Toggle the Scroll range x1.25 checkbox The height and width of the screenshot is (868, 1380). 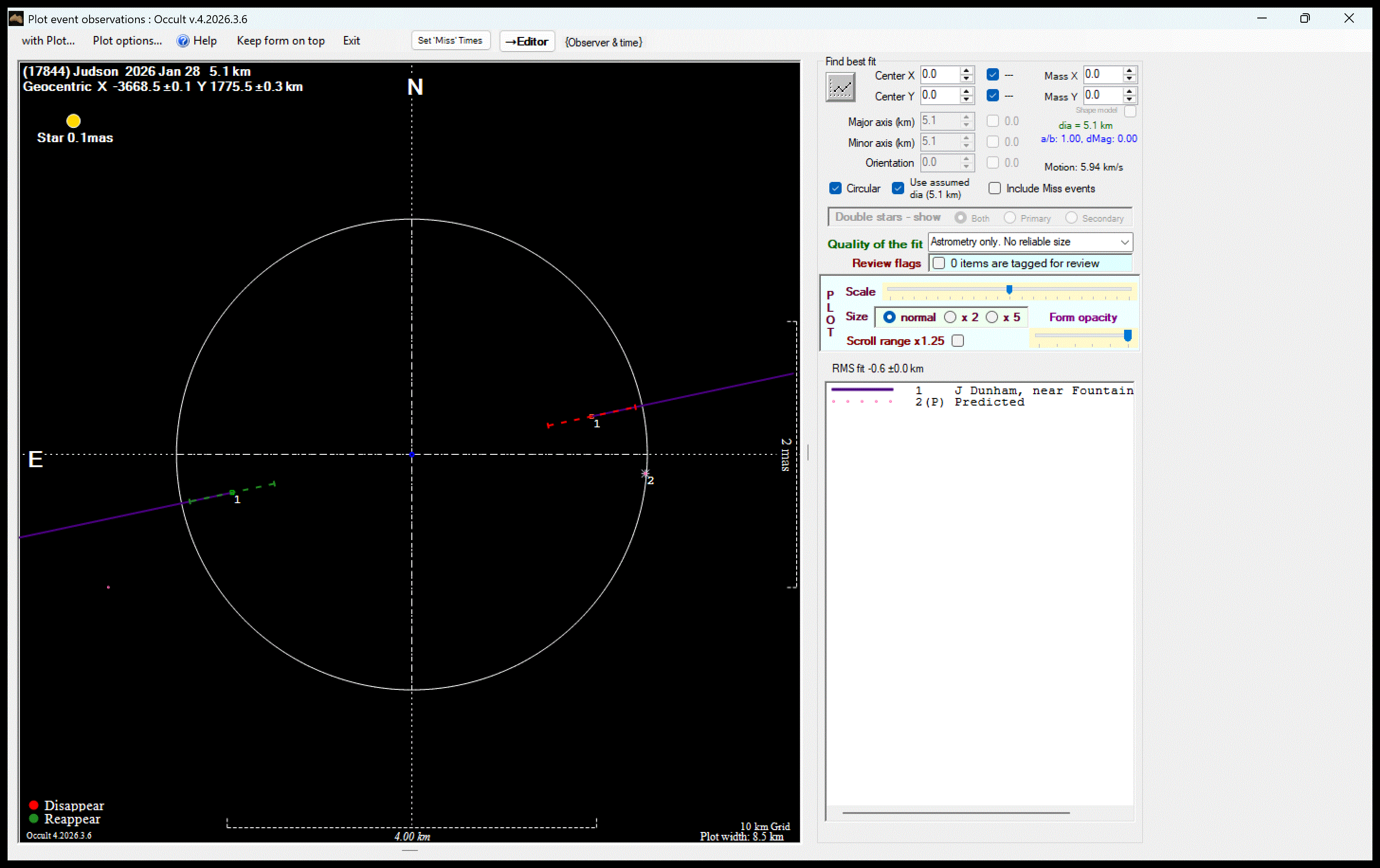[x=958, y=341]
